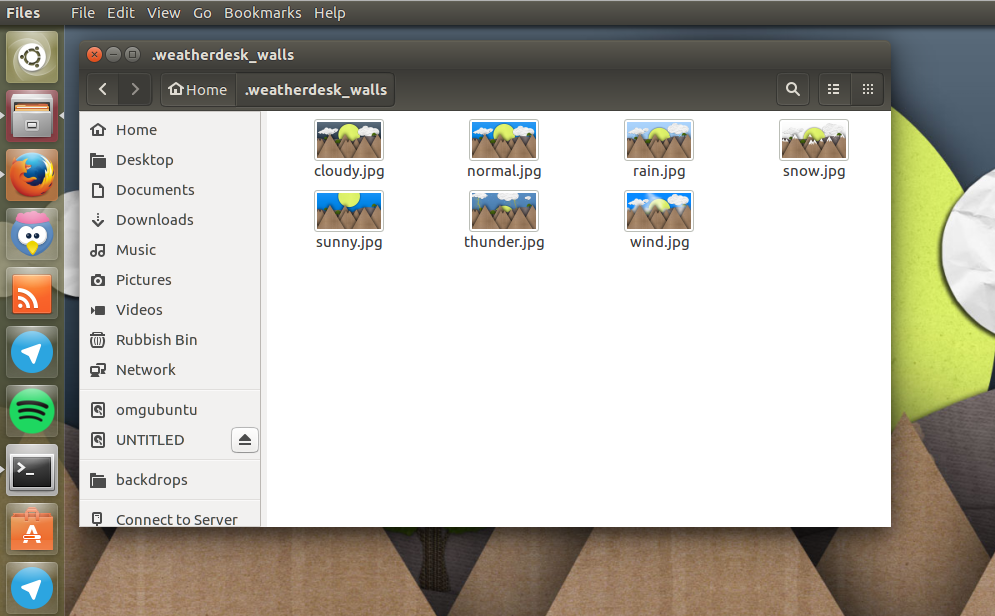Open Ubuntu Software from the launcher
The width and height of the screenshot is (995, 616).
coord(31,529)
